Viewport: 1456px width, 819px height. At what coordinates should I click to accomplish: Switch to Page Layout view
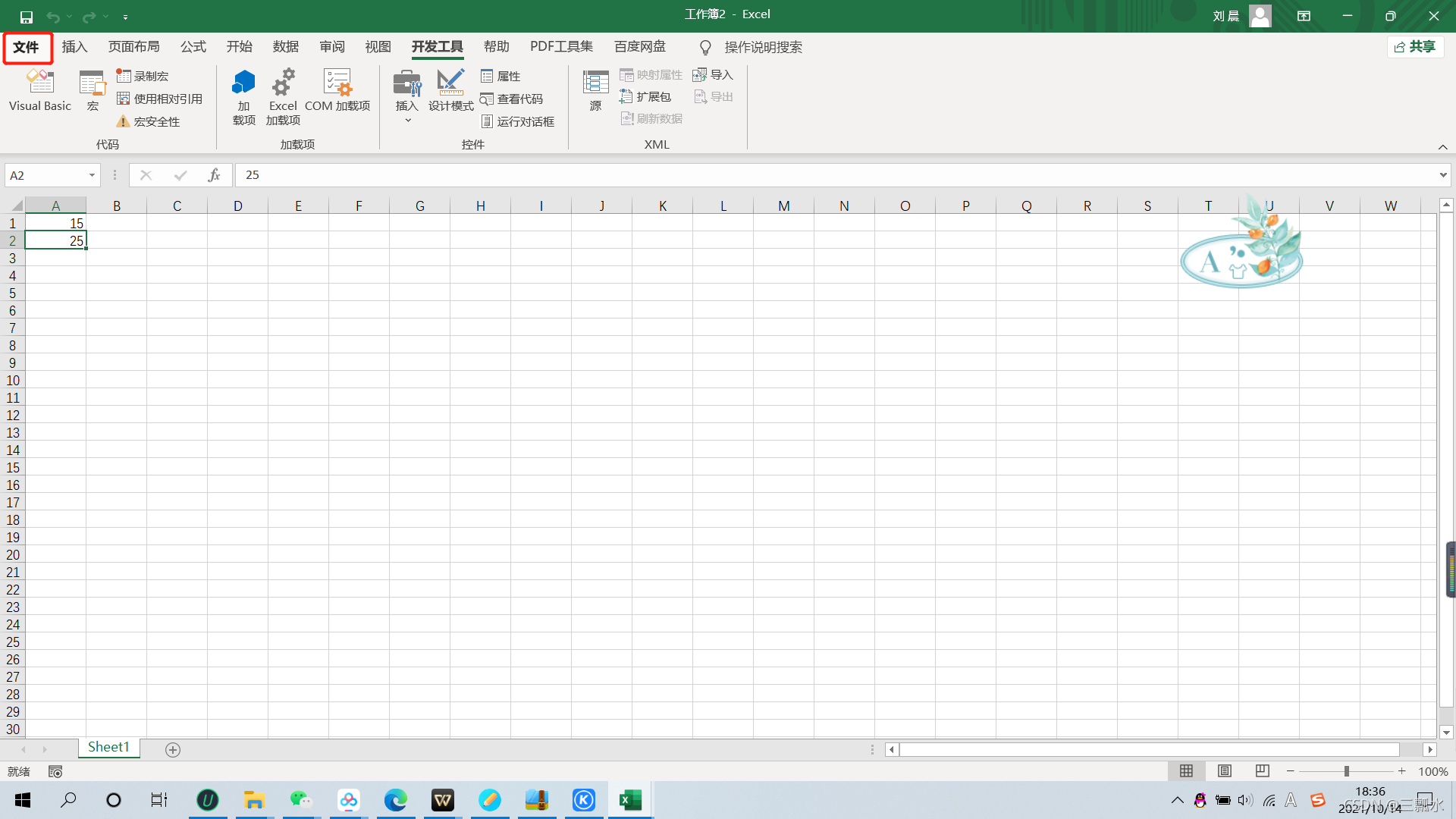point(1224,771)
